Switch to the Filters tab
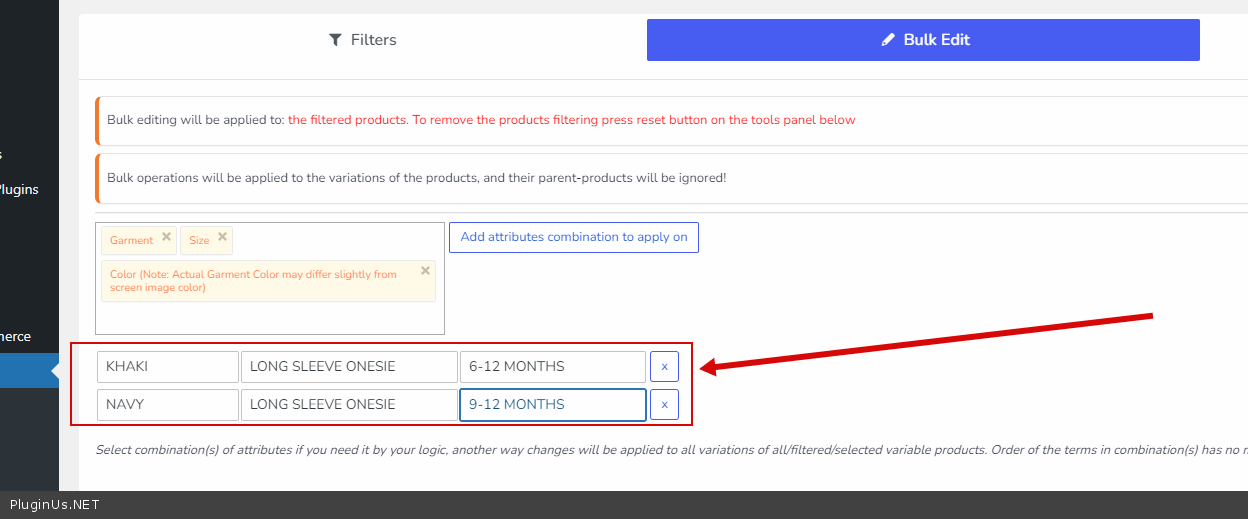 tap(362, 40)
